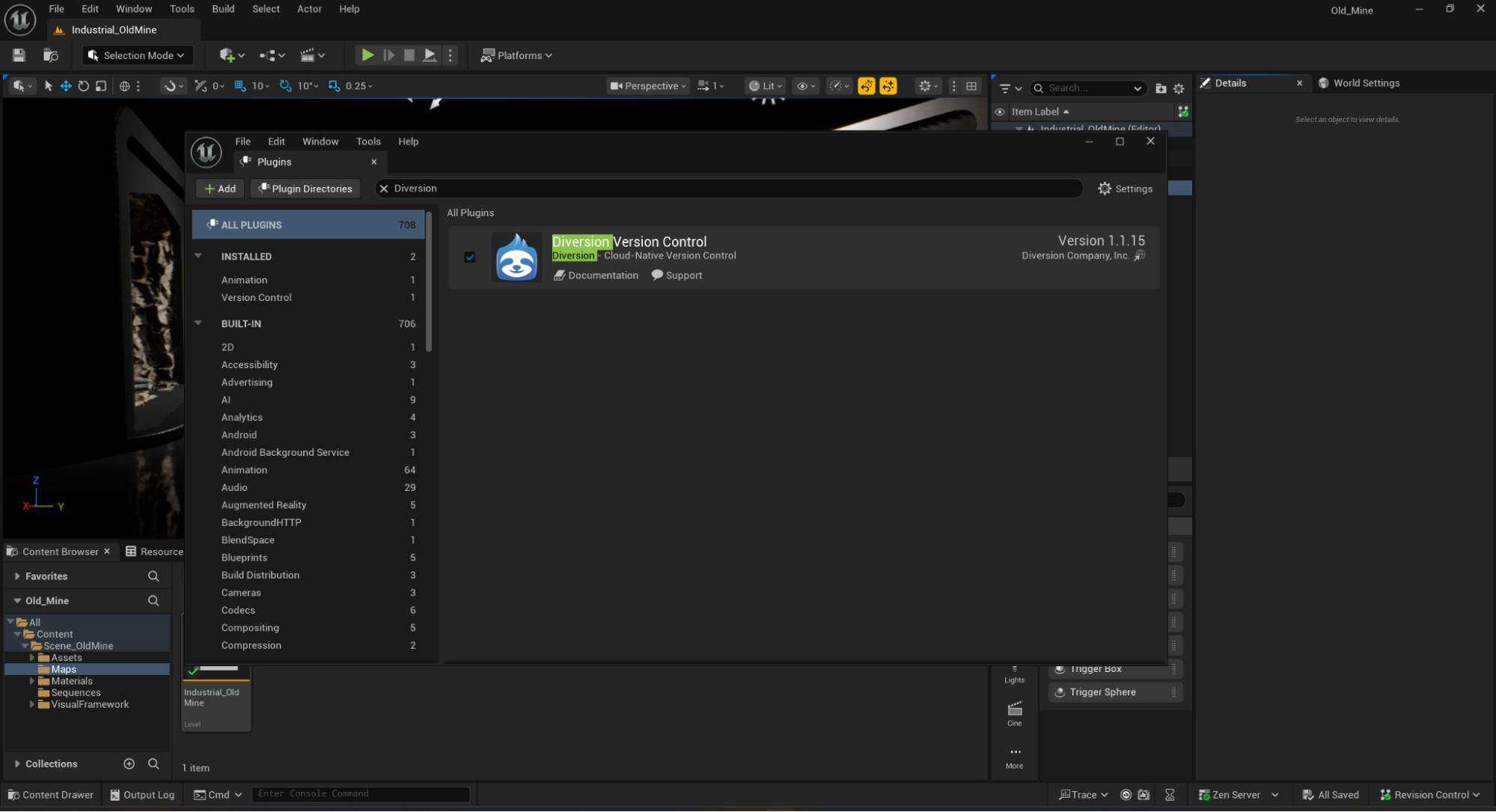Image resolution: width=1496 pixels, height=812 pixels.
Task: Select the rotate transform tool icon
Action: 83,86
